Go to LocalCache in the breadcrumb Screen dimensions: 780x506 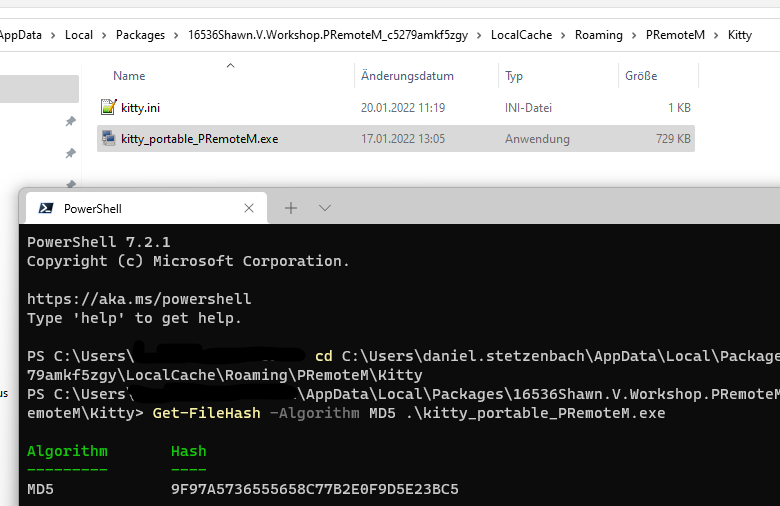(521, 35)
